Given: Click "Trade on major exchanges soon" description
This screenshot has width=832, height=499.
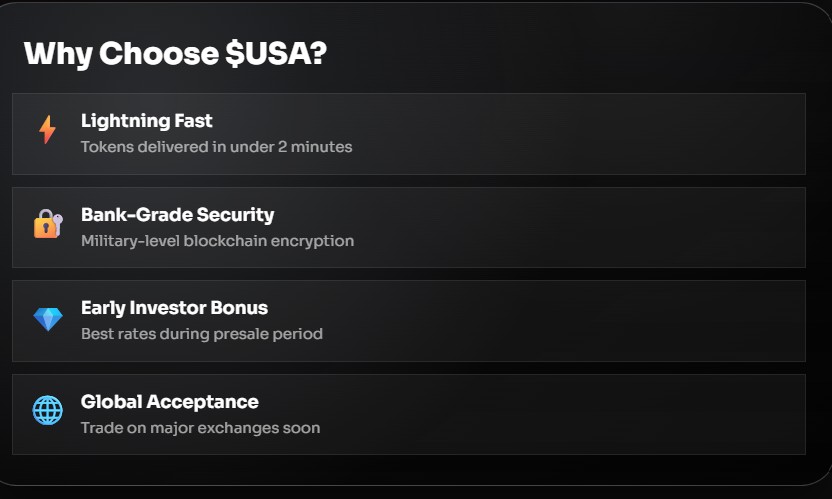Looking at the screenshot, I should point(200,428).
